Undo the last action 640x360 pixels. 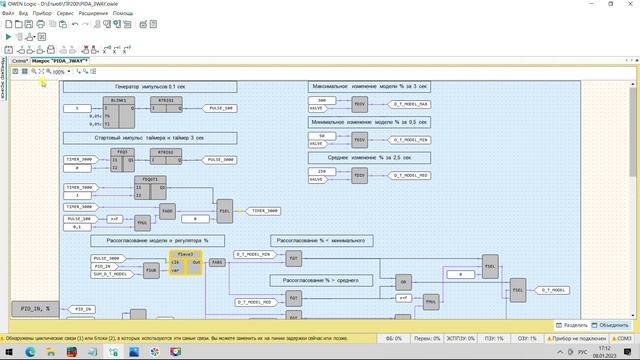click(x=75, y=24)
